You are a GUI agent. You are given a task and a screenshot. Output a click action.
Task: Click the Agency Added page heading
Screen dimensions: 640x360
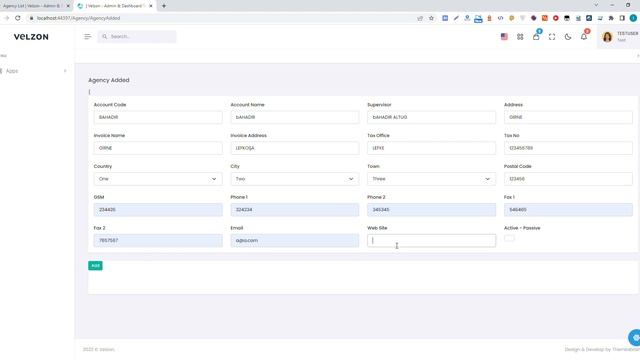109,80
